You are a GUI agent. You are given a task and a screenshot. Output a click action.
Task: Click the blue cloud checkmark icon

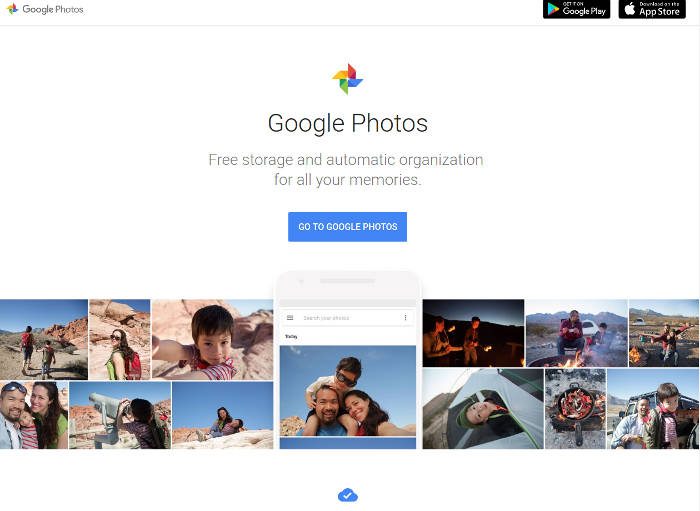click(347, 495)
